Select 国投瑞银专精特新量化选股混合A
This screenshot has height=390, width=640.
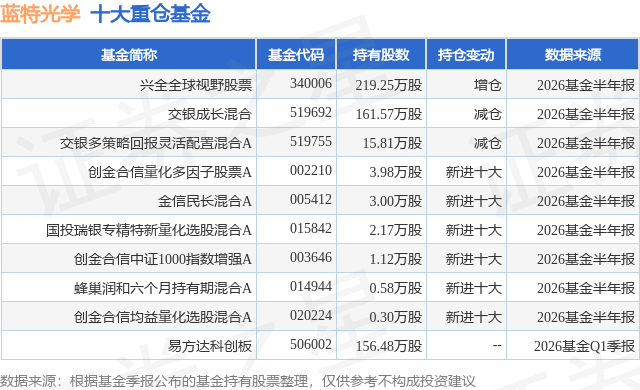pos(149,230)
